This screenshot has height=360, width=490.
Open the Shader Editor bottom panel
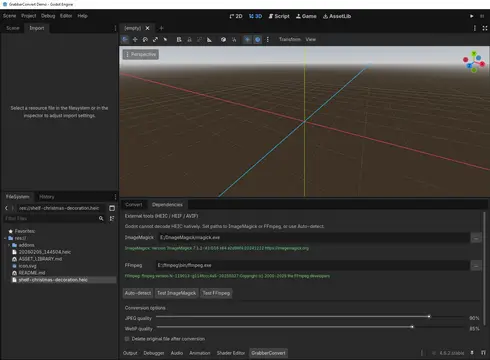pyautogui.click(x=231, y=353)
